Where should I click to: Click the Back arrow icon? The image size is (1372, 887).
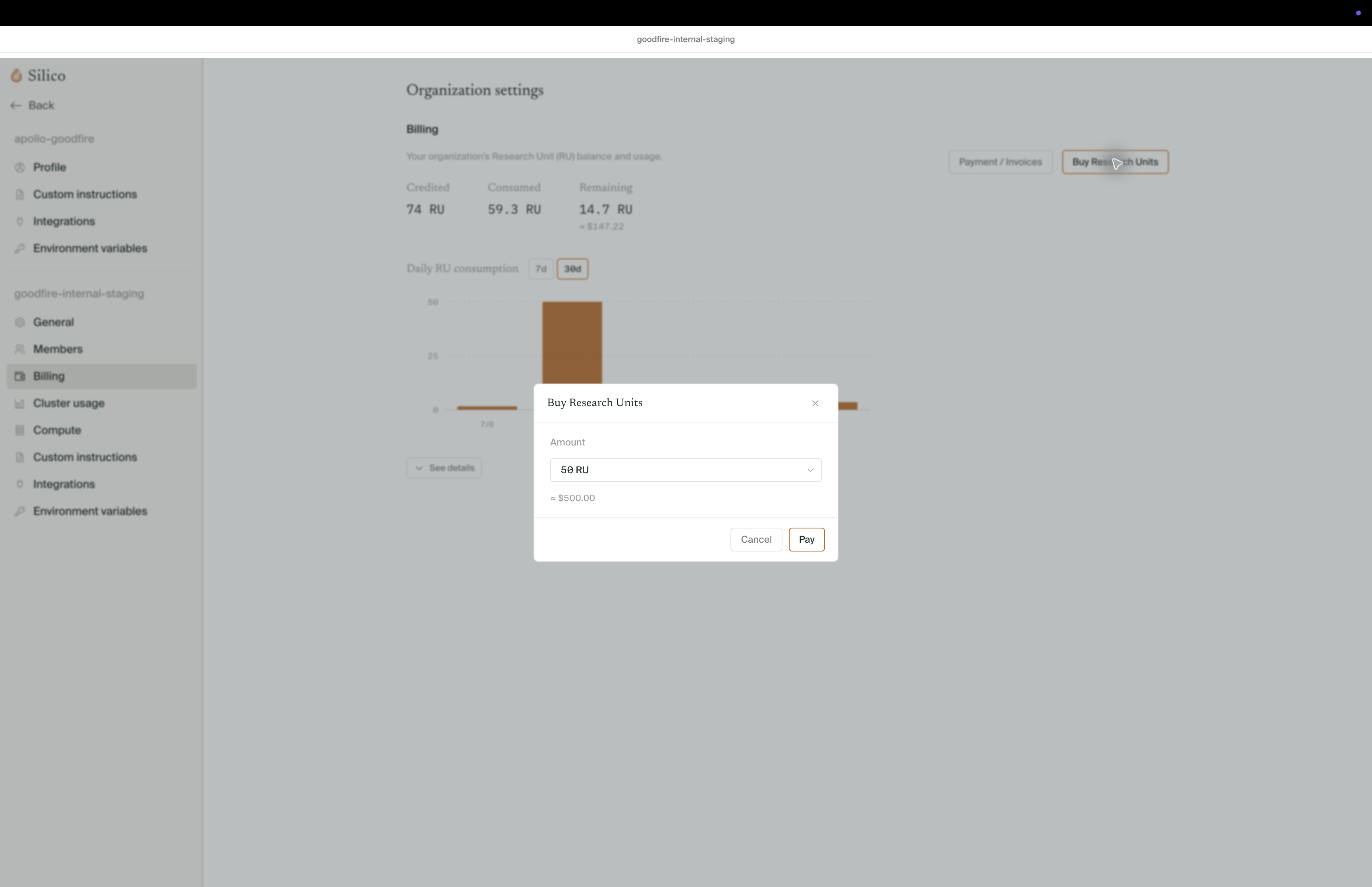[16, 105]
